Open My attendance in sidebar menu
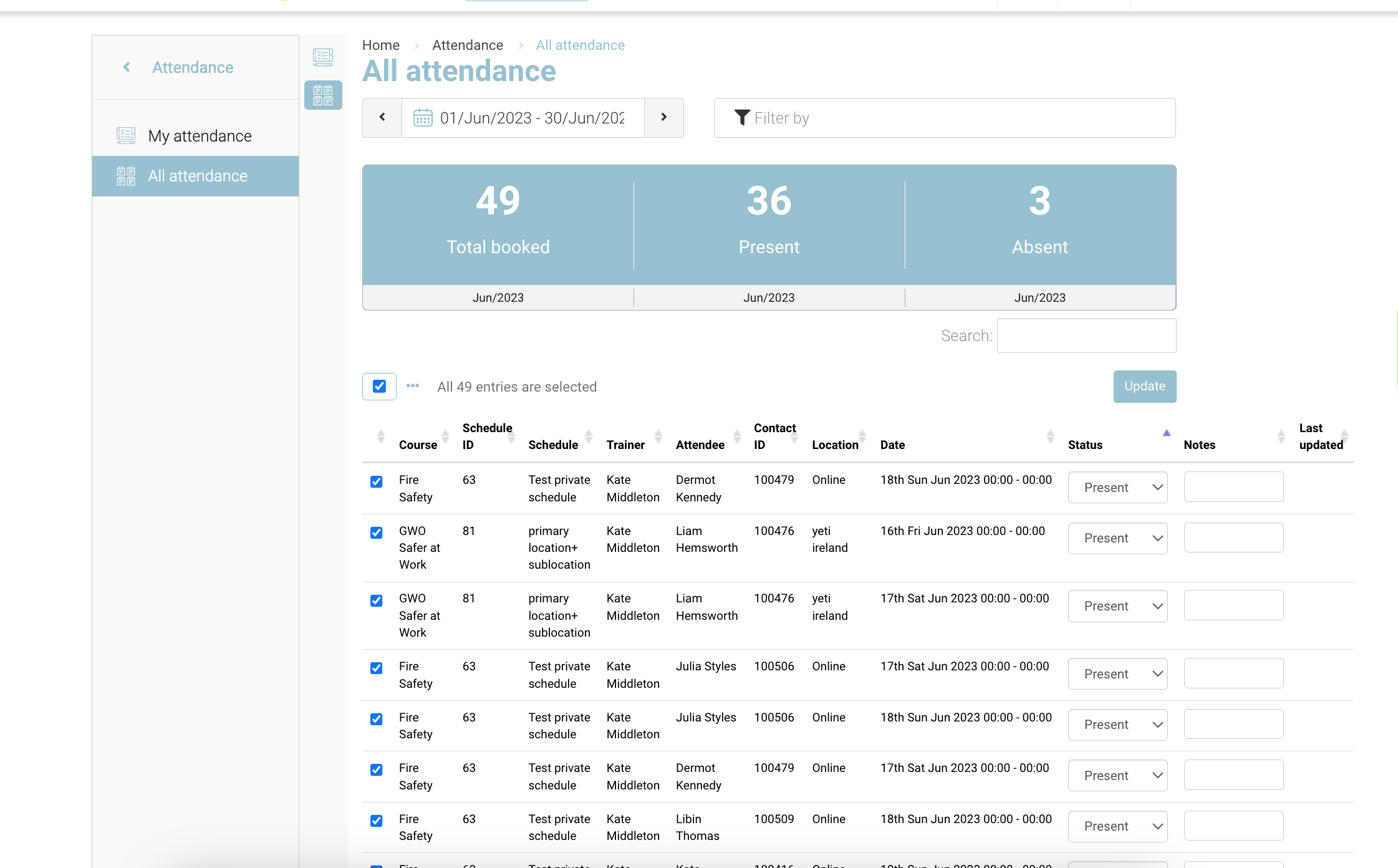The width and height of the screenshot is (1398, 868). (x=200, y=136)
